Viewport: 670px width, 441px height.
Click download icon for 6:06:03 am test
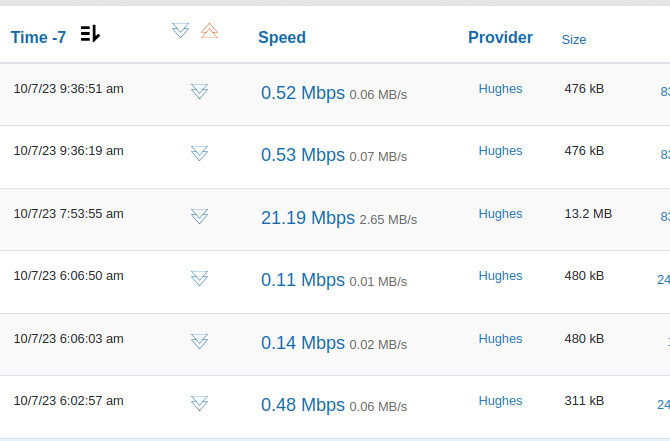coord(199,341)
